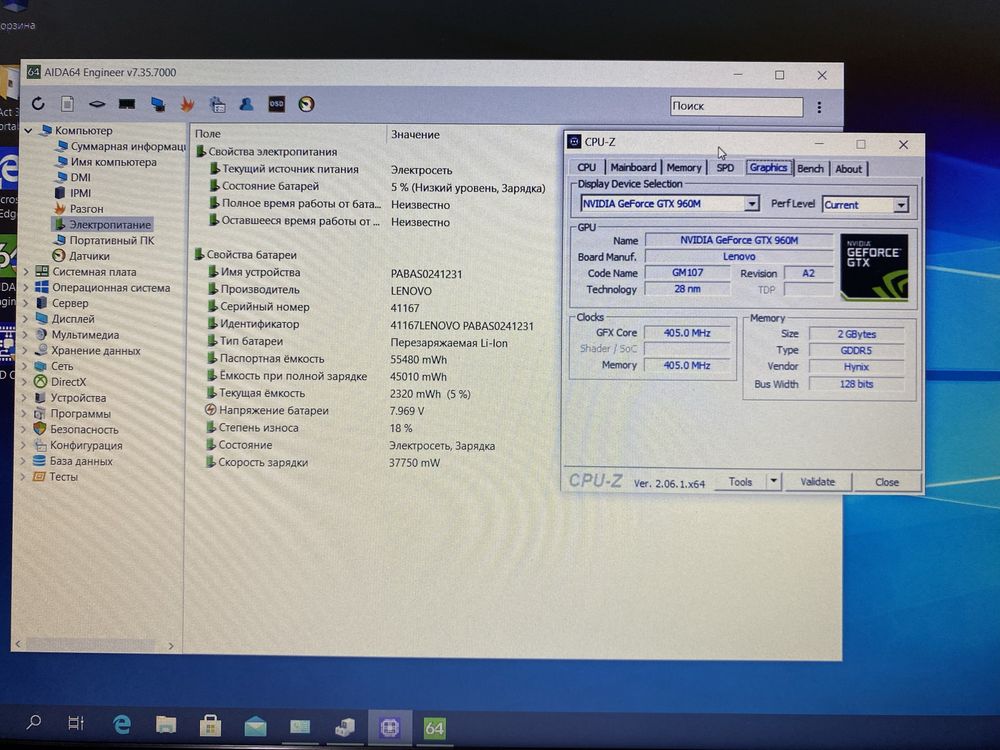Click the Поиск search field

[x=736, y=107]
